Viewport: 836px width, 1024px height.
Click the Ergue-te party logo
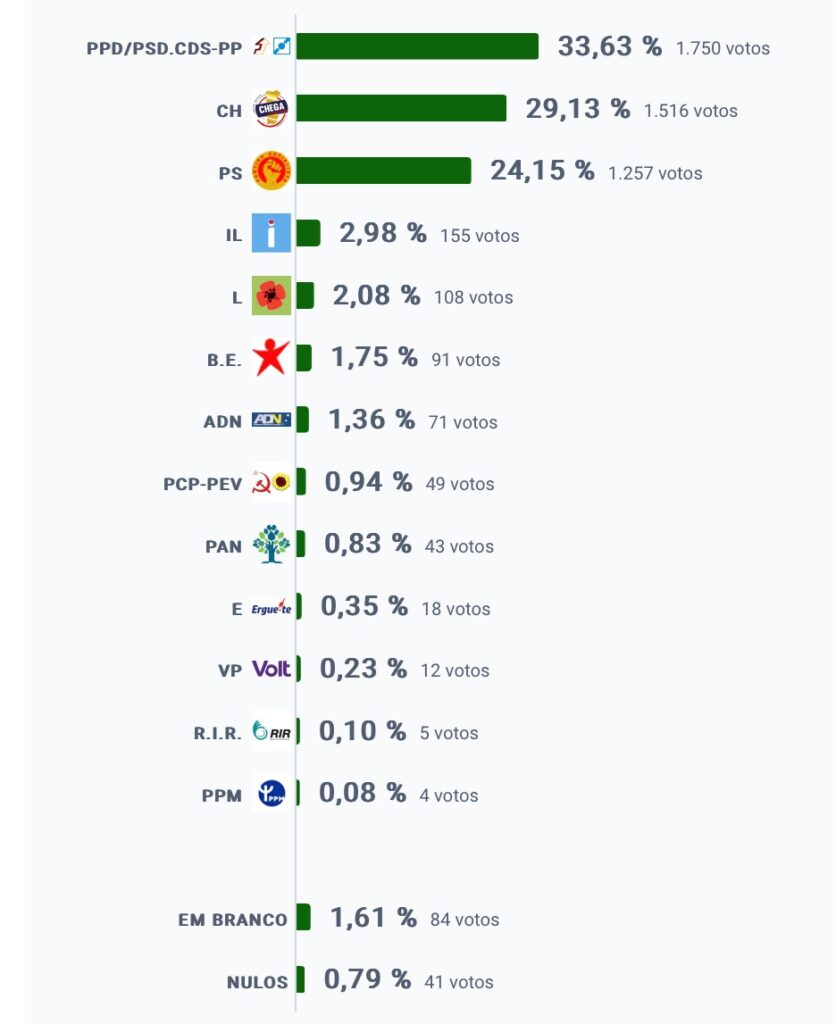pyautogui.click(x=271, y=607)
